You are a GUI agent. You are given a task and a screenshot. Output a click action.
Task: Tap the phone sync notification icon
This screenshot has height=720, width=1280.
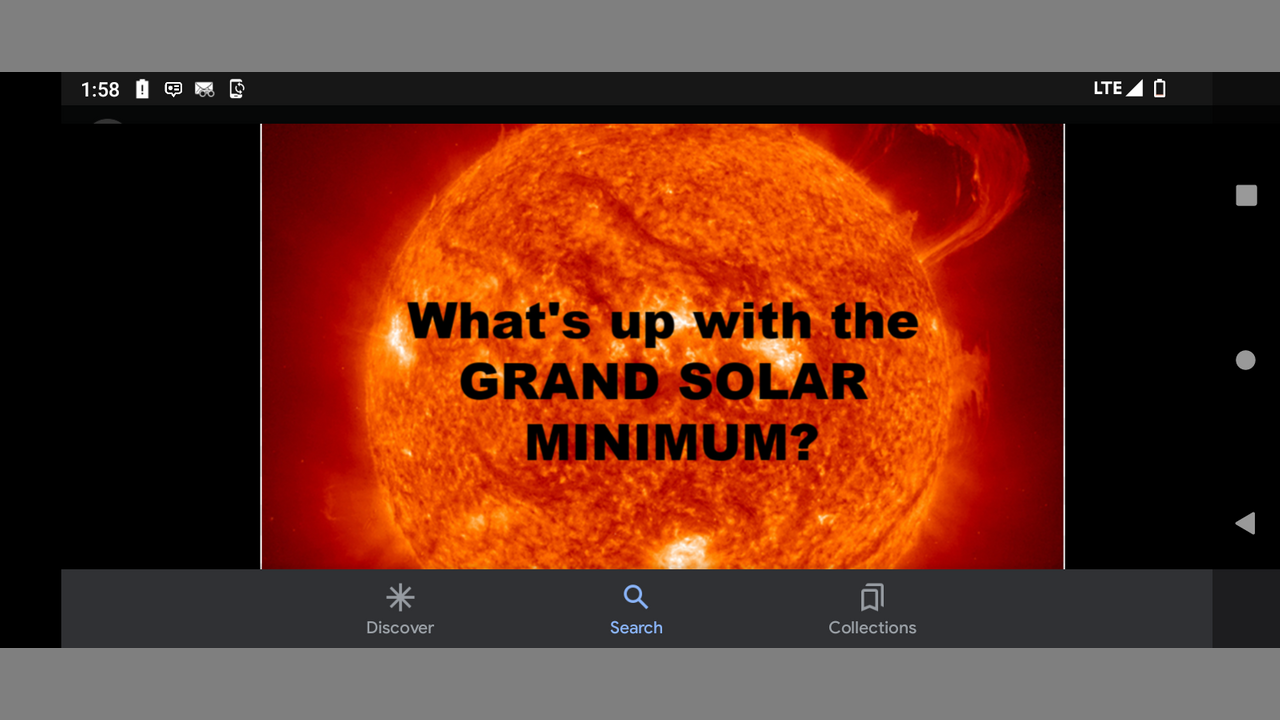tap(237, 89)
